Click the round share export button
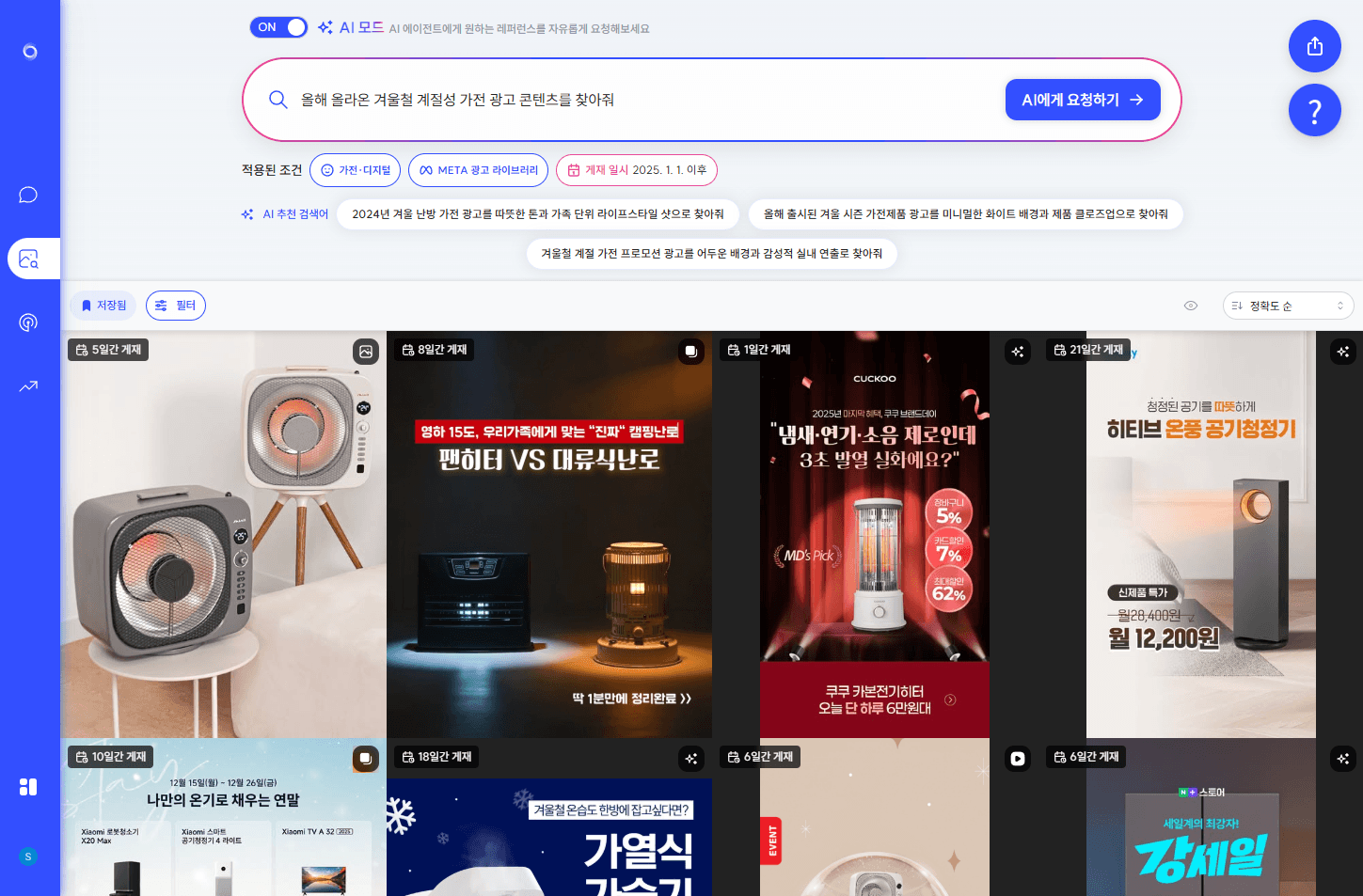1363x896 pixels. pyautogui.click(x=1315, y=46)
